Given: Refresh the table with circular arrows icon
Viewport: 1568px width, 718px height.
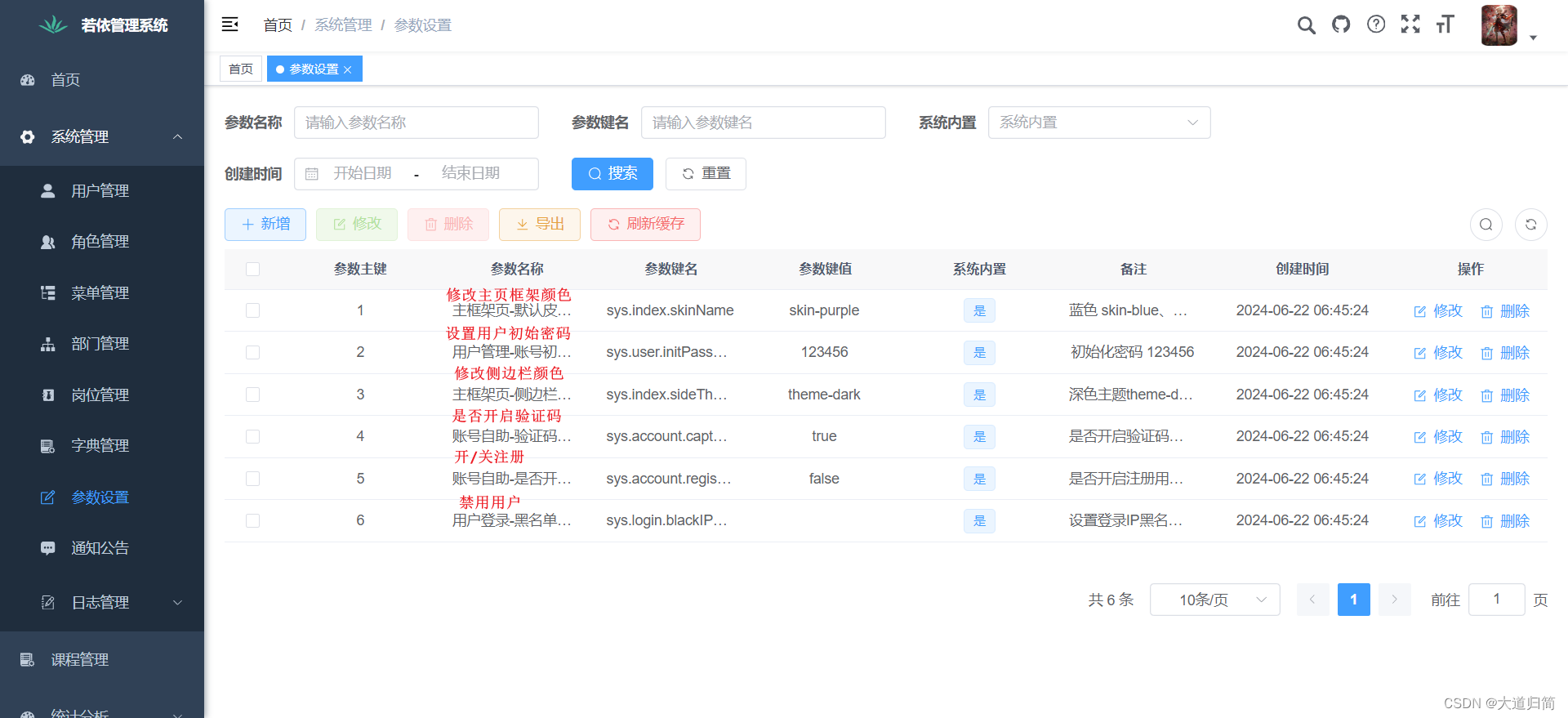Looking at the screenshot, I should click(1531, 225).
